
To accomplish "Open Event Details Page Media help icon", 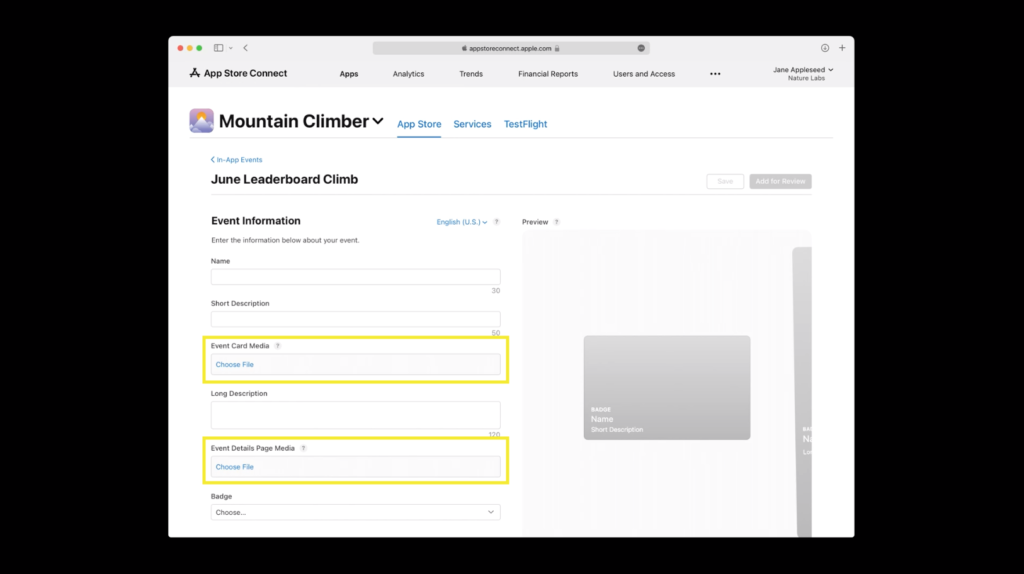I will pyautogui.click(x=303, y=449).
